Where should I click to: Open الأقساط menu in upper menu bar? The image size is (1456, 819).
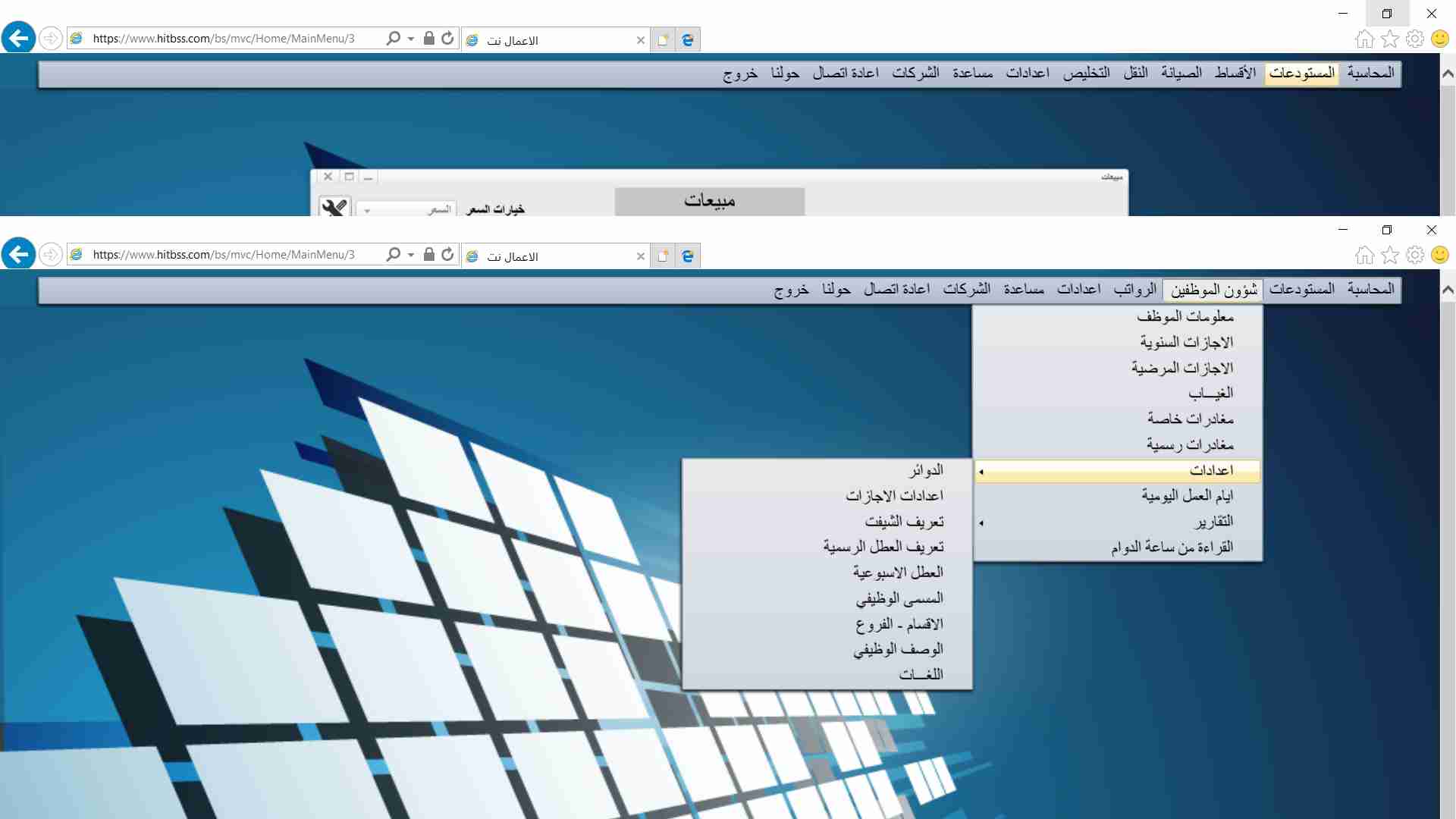click(x=1235, y=73)
